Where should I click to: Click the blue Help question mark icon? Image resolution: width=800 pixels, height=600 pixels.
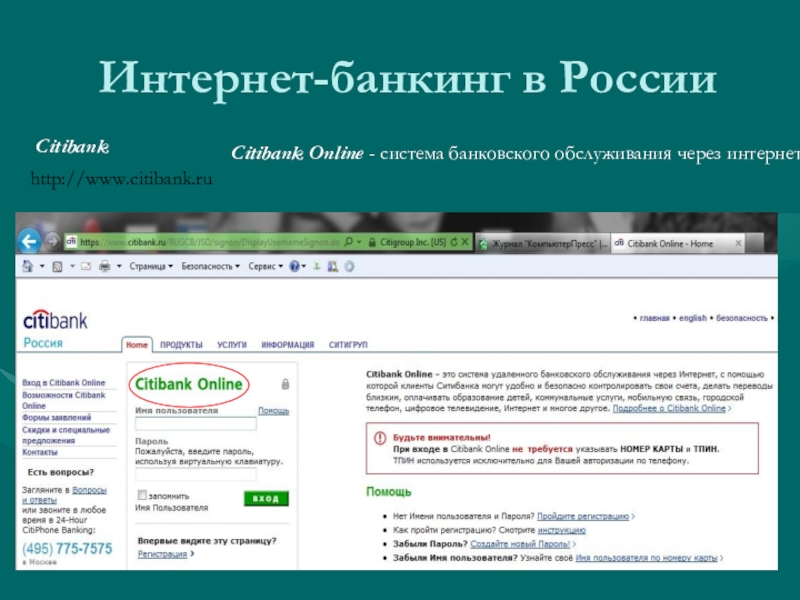pyautogui.click(x=294, y=266)
